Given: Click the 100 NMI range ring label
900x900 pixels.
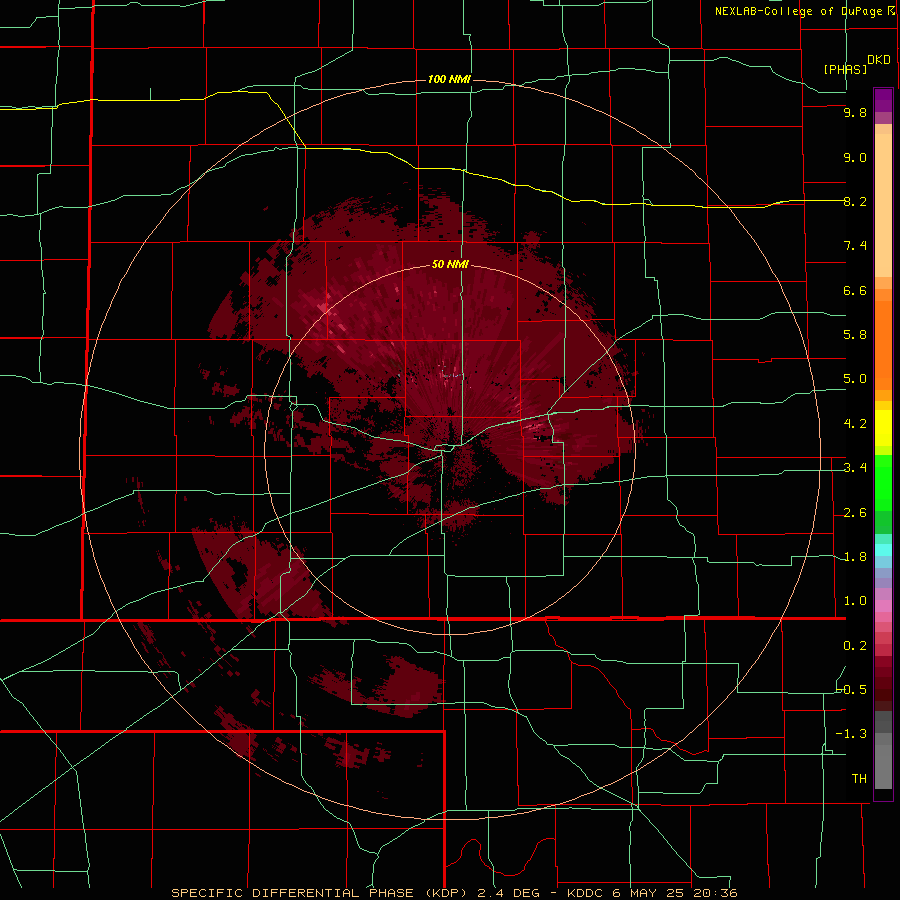Looking at the screenshot, I should point(449,79).
